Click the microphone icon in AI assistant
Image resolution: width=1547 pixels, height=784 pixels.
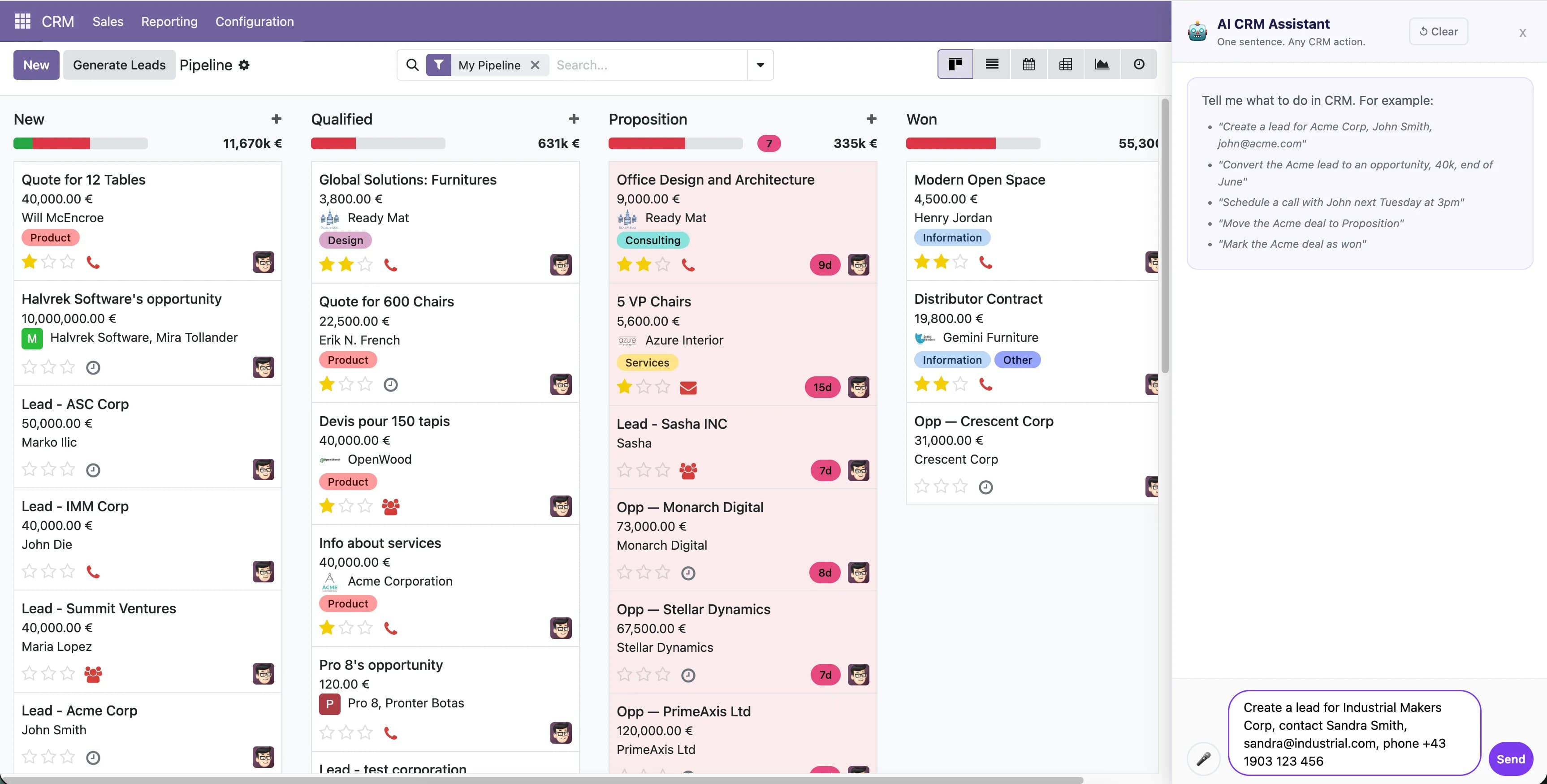click(x=1203, y=759)
